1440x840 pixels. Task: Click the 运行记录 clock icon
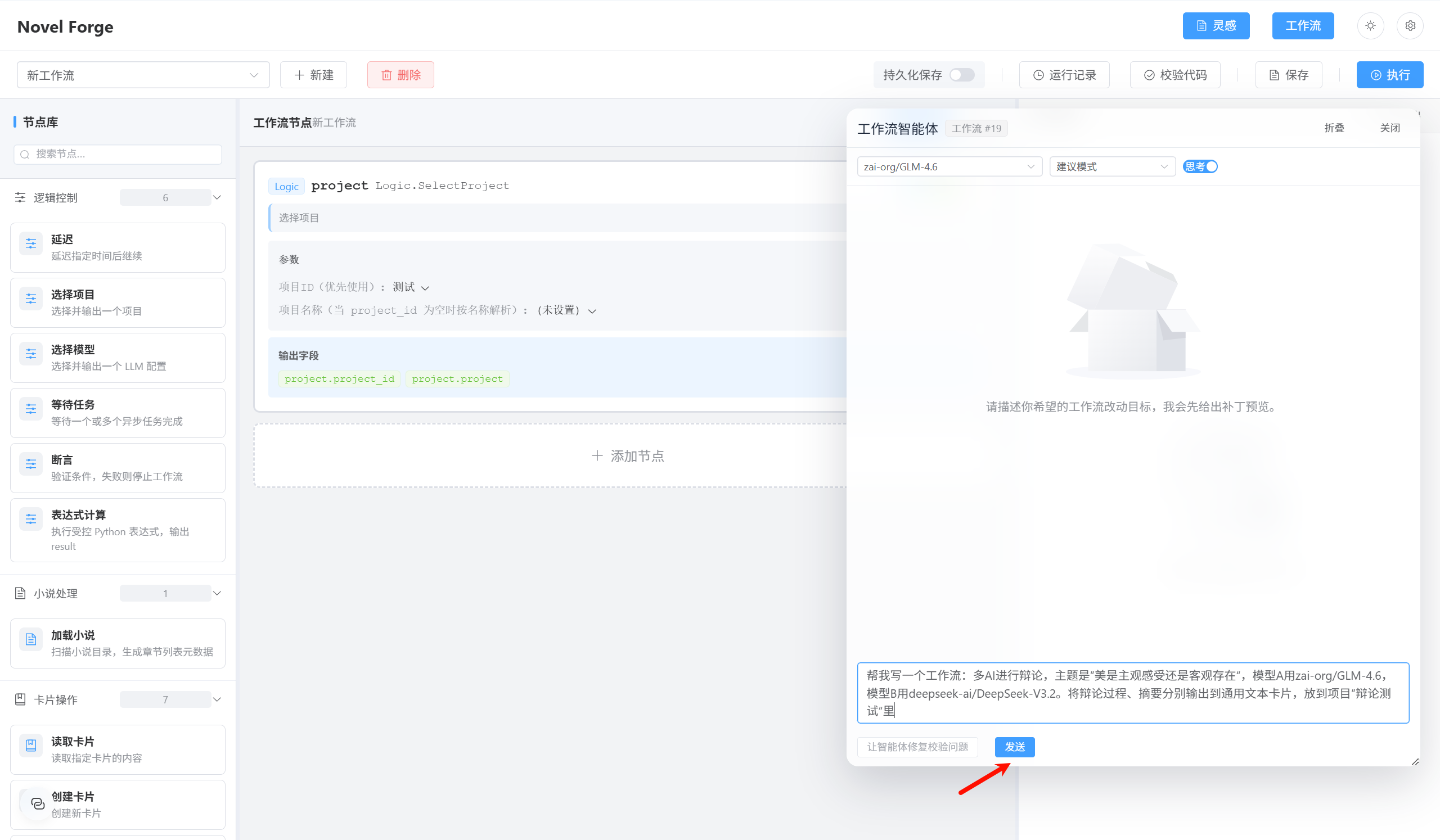click(x=1038, y=75)
